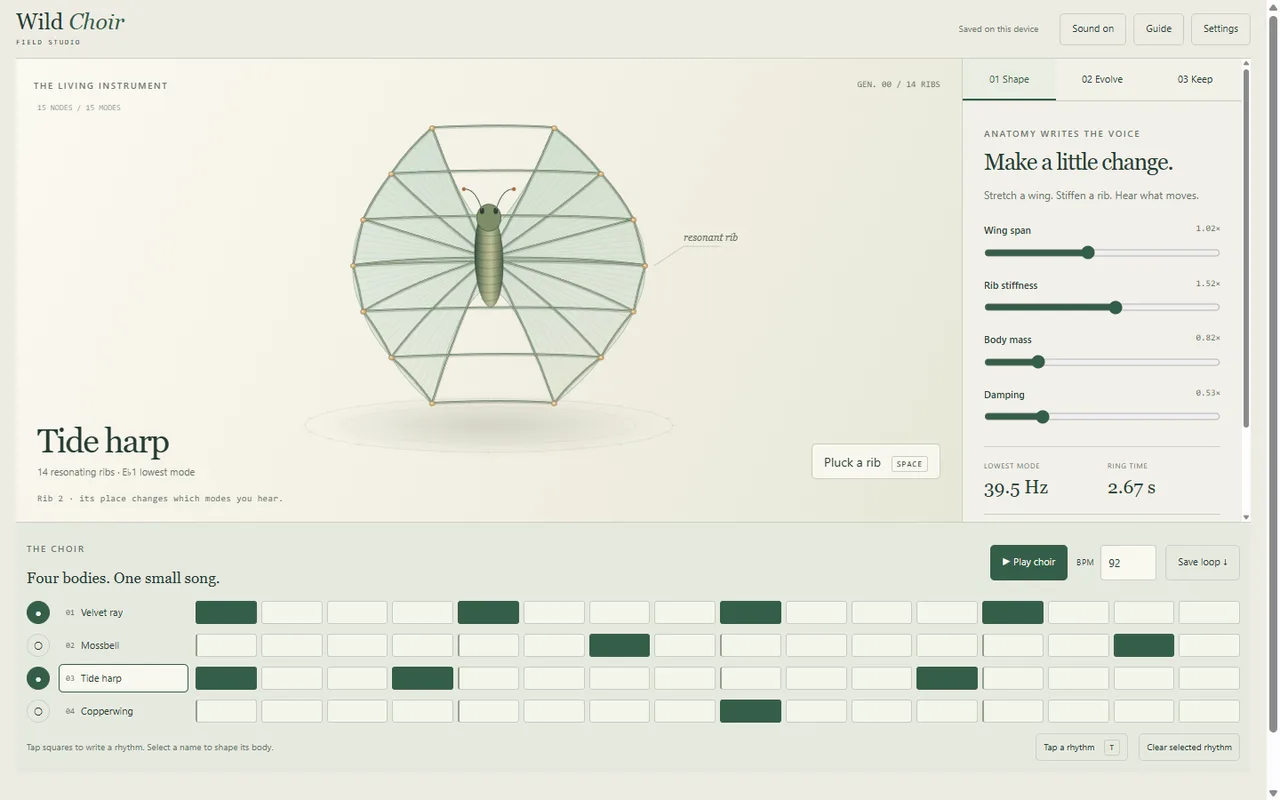Toggle the Velvet ray voice circle
Image resolution: width=1280 pixels, height=800 pixels.
click(38, 613)
